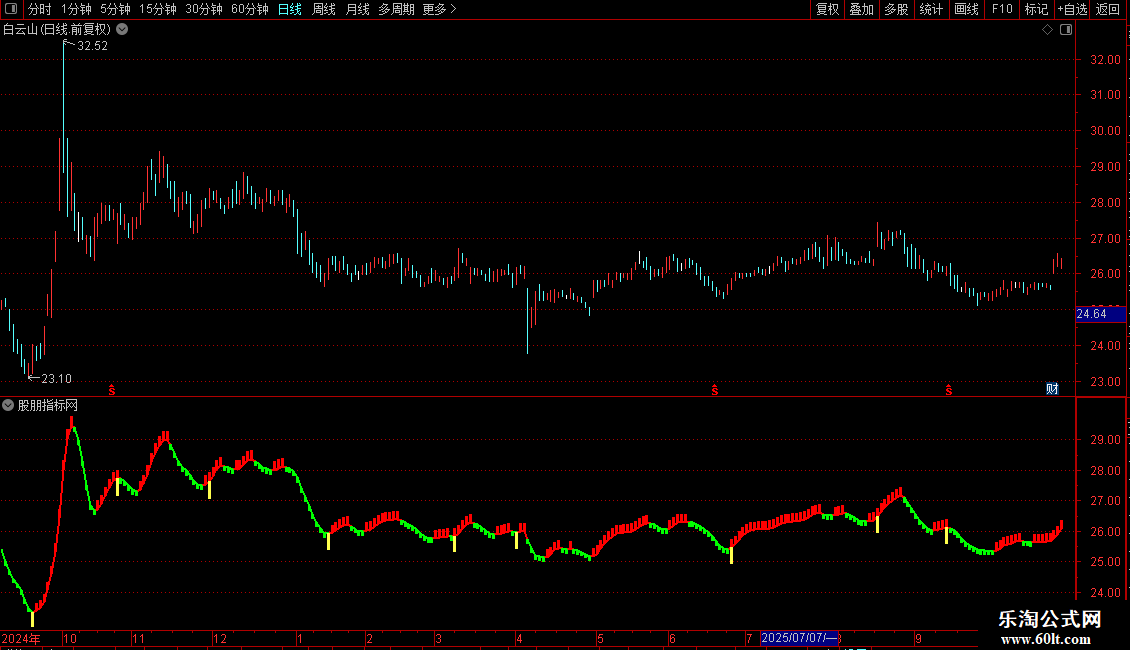This screenshot has height=650, width=1130.
Task: Click 返回 to go back
Action: click(x=1108, y=9)
